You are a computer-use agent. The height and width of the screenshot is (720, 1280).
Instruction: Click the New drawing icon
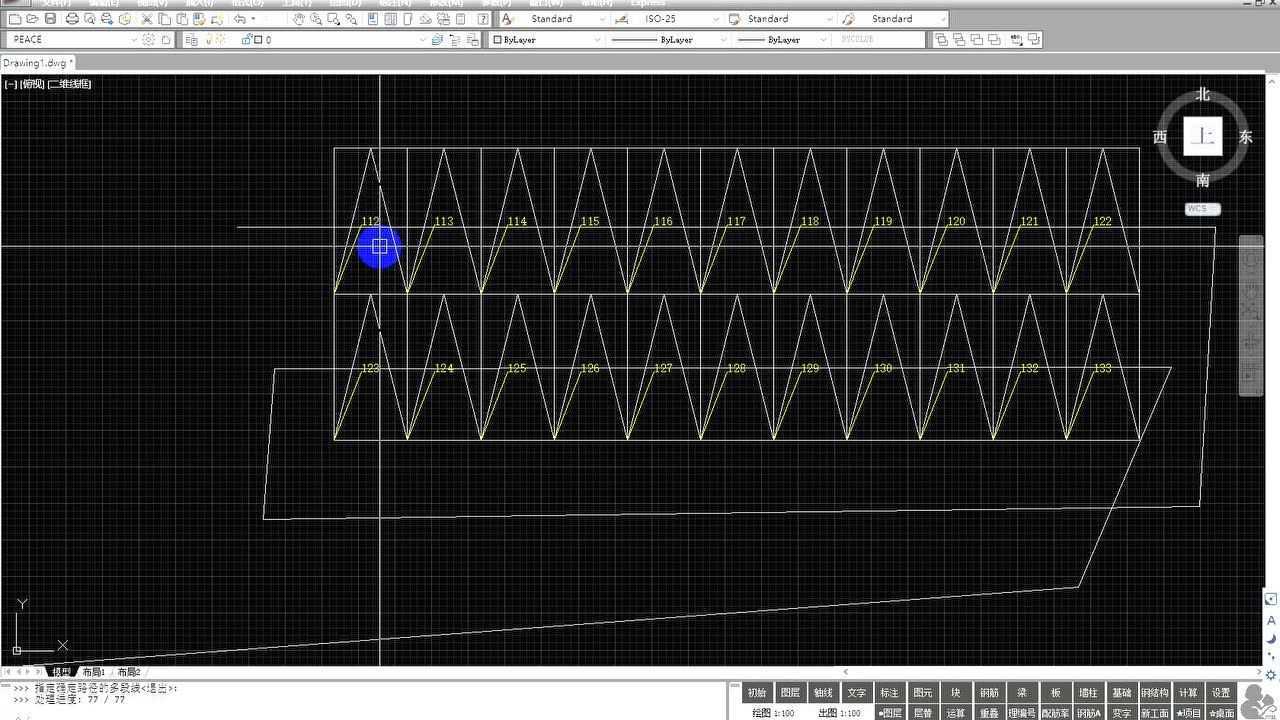[14, 19]
